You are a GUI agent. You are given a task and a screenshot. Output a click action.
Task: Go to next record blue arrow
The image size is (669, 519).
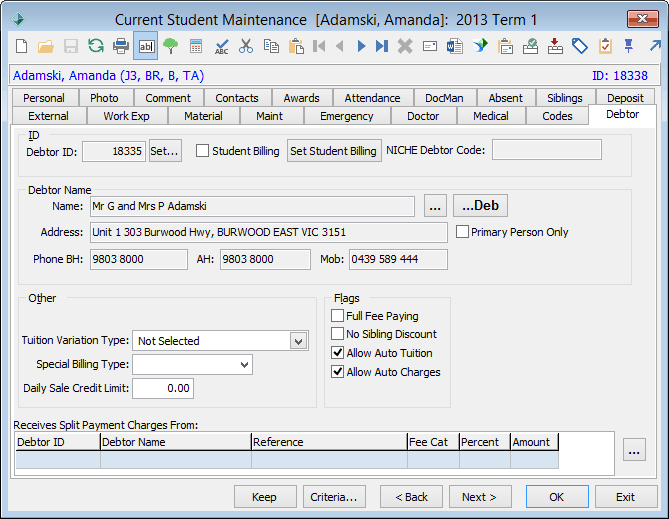361,46
